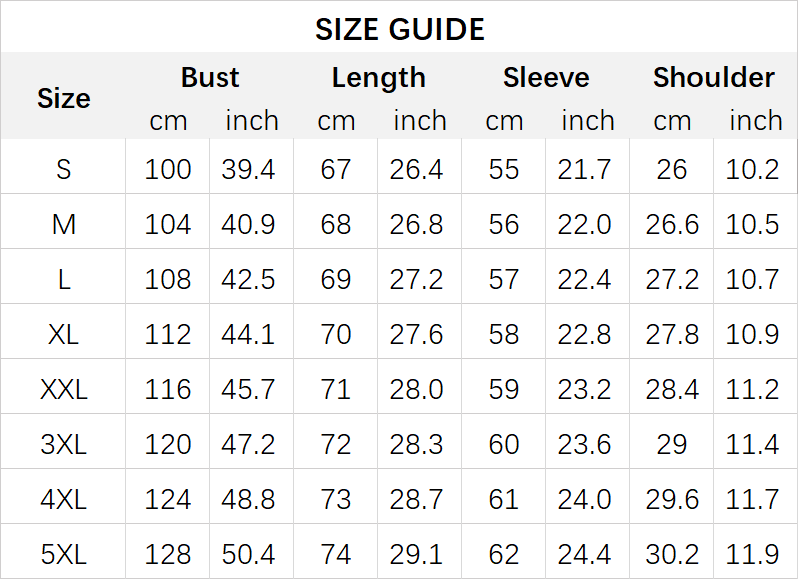Select the 3XL size row label
Image resolution: width=798 pixels, height=579 pixels.
point(63,444)
